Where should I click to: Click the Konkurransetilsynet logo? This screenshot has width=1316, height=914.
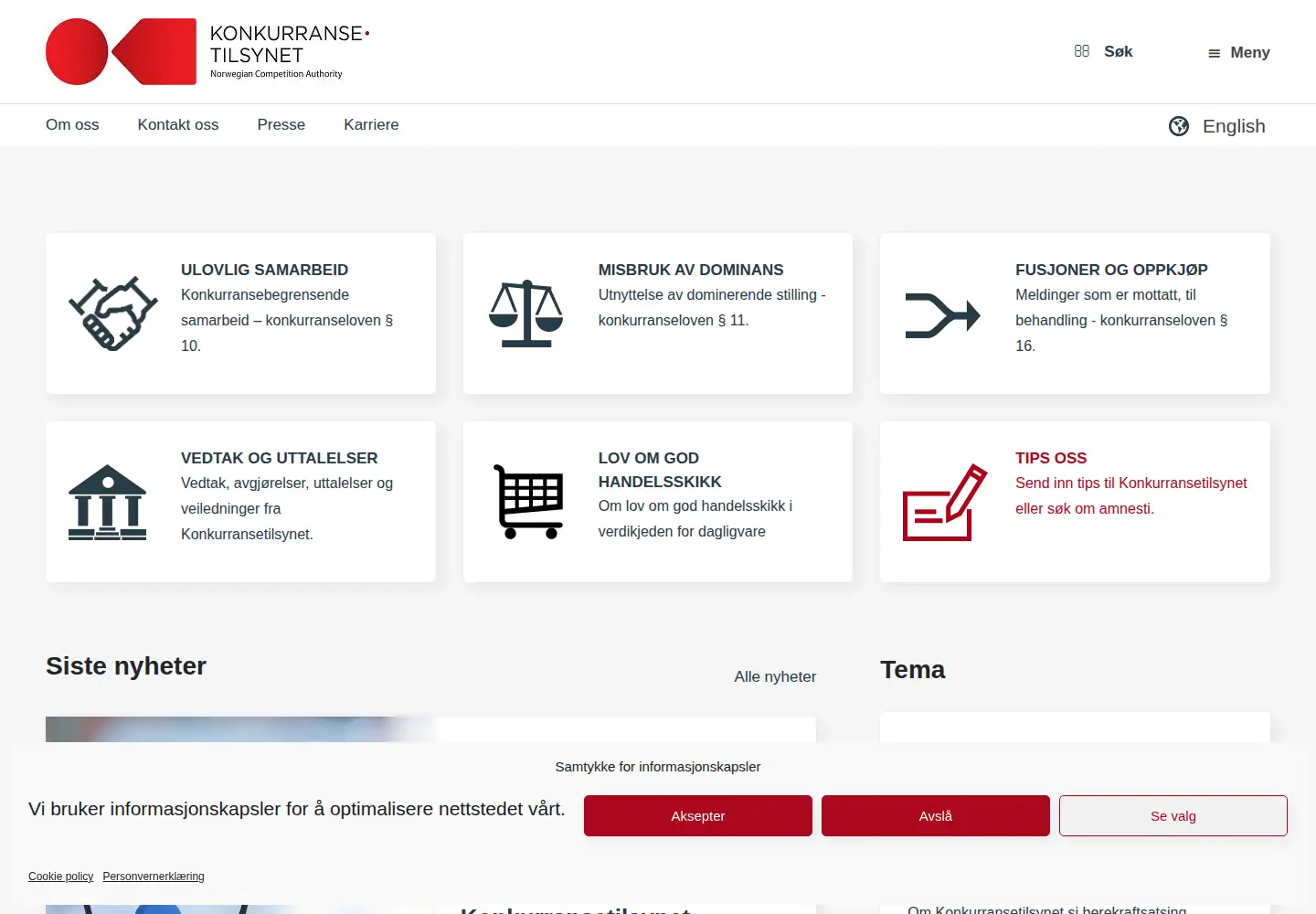(x=207, y=52)
